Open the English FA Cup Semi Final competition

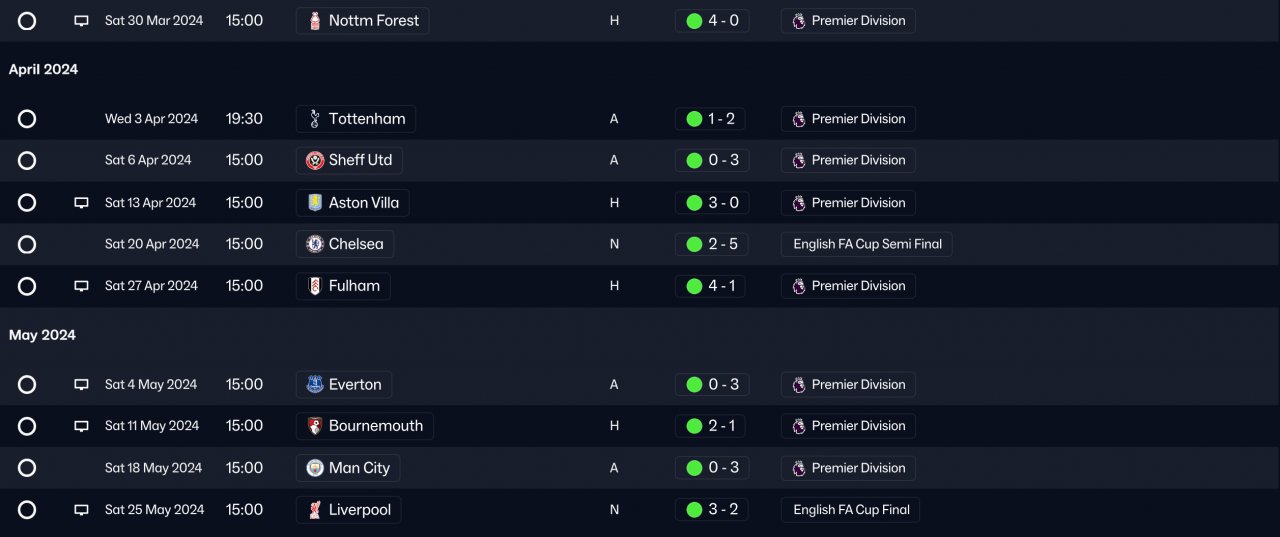point(867,244)
